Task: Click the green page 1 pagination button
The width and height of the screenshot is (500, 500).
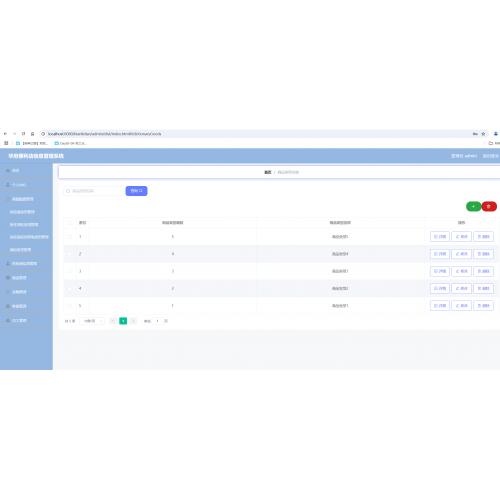Action: point(123,321)
